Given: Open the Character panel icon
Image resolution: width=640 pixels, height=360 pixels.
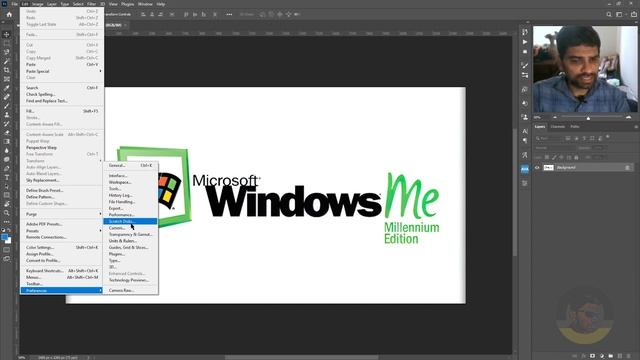Looking at the screenshot, I should [525, 131].
